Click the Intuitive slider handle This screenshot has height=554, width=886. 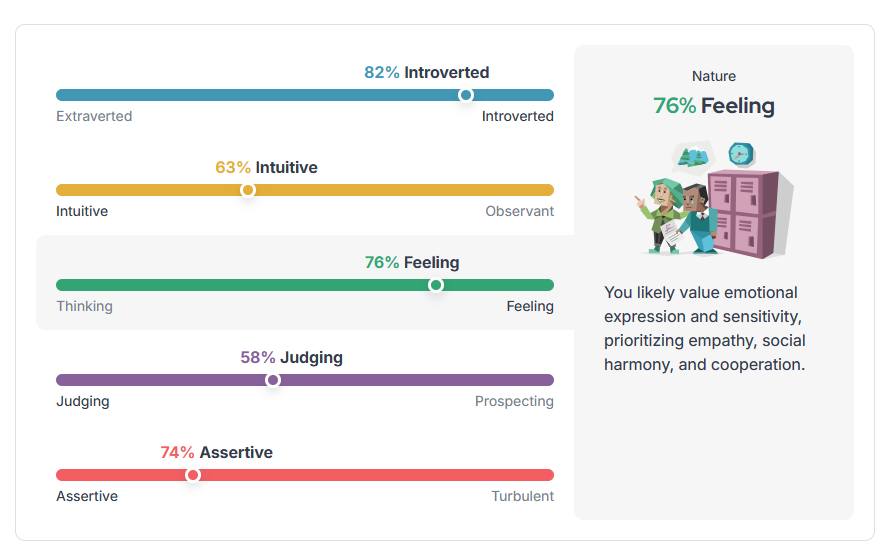click(248, 190)
